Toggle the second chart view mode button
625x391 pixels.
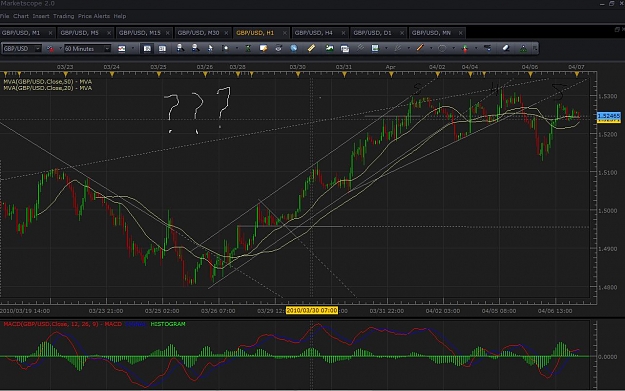162,49
